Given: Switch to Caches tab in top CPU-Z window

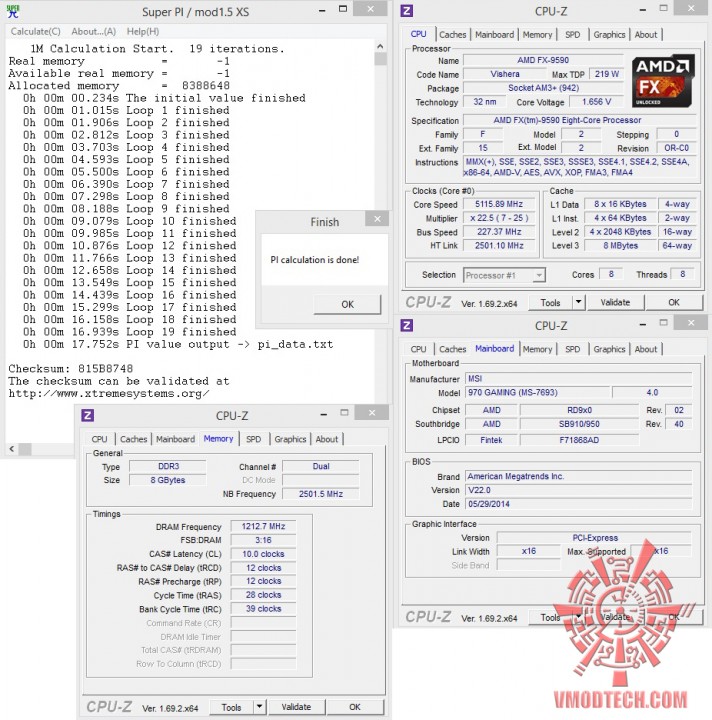Looking at the screenshot, I should [452, 34].
